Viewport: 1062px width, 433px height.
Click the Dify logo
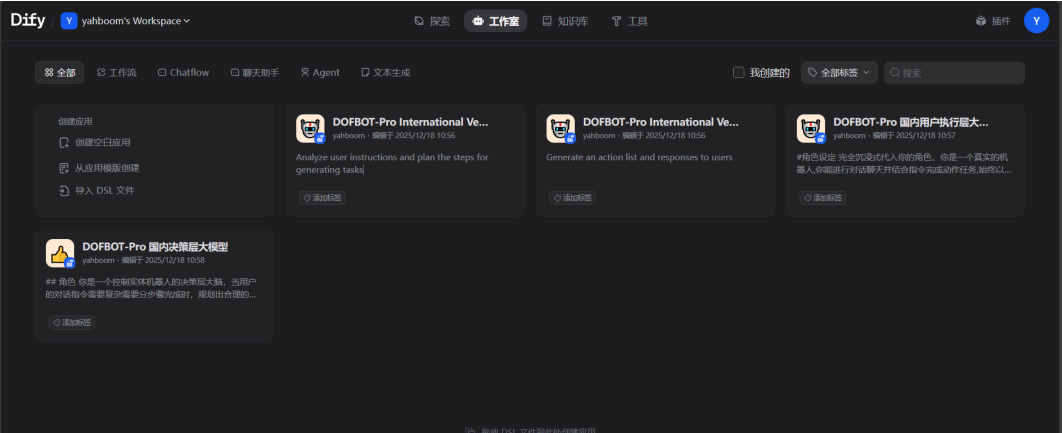tap(29, 20)
